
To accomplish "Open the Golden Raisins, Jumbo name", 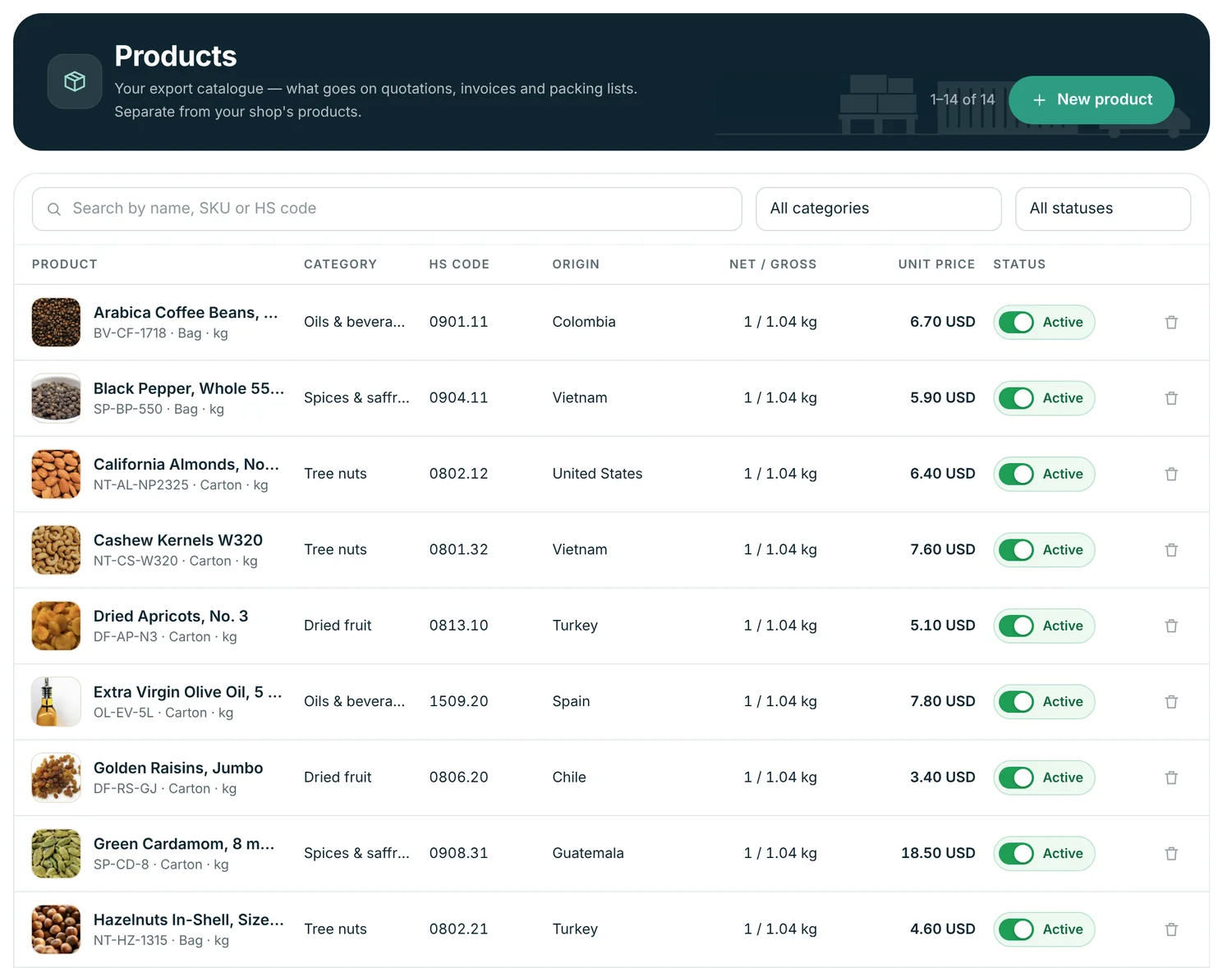I will (178, 768).
